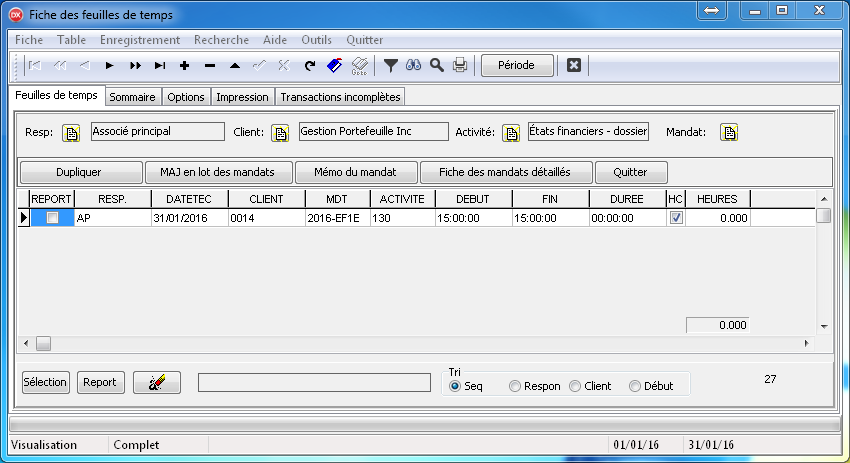850x463 pixels.
Task: Add a new record with plus icon
Action: click(185, 66)
